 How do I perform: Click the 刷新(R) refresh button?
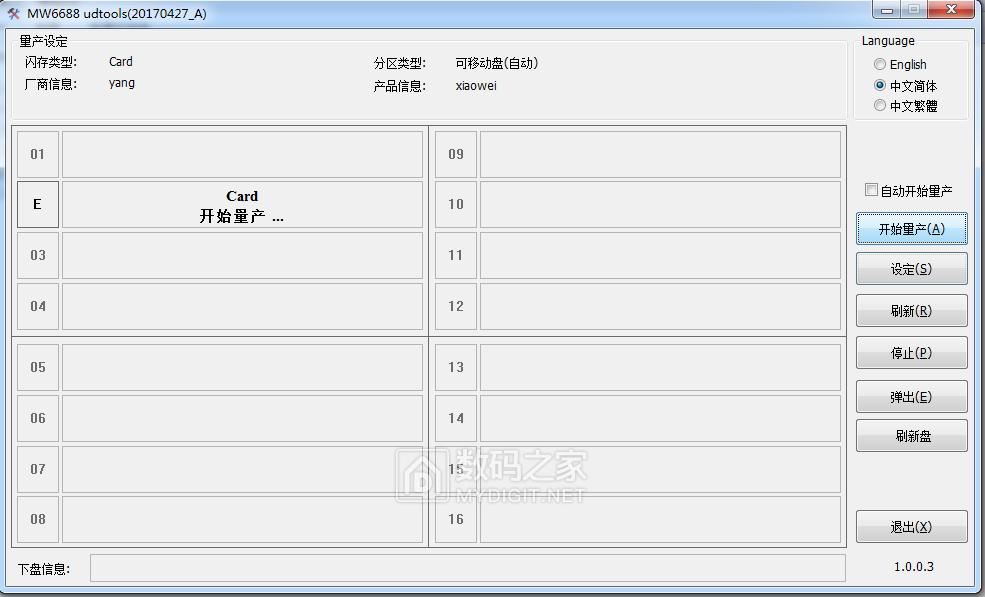[911, 311]
